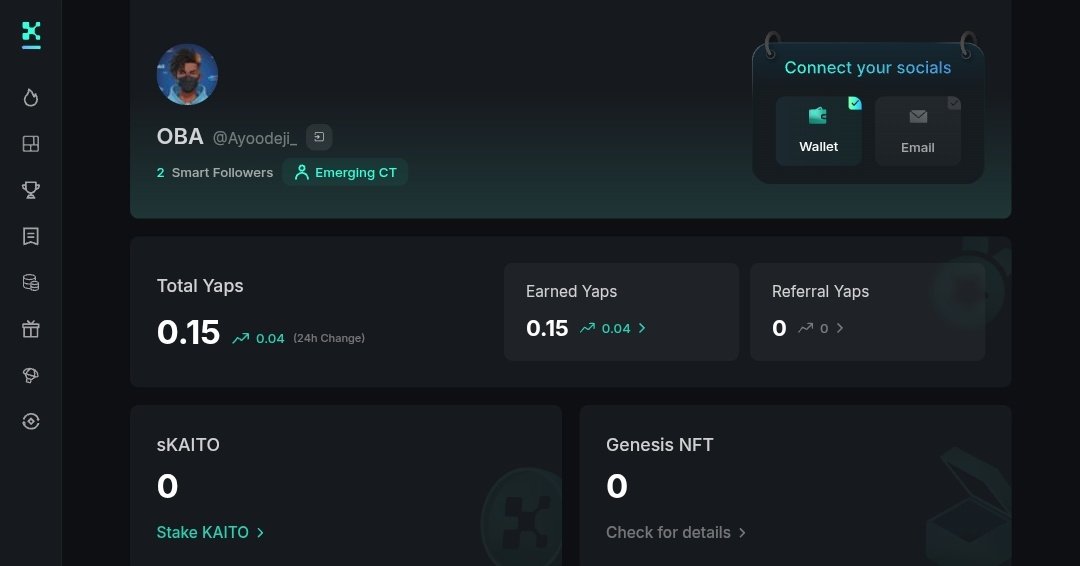Click the chevron after Stake KAITO

coord(260,532)
